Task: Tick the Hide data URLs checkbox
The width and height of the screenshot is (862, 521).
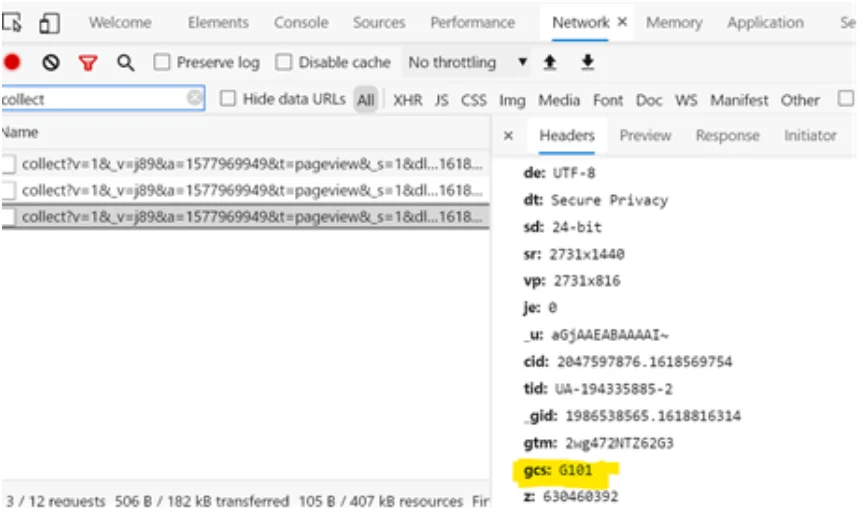Action: 228,98
